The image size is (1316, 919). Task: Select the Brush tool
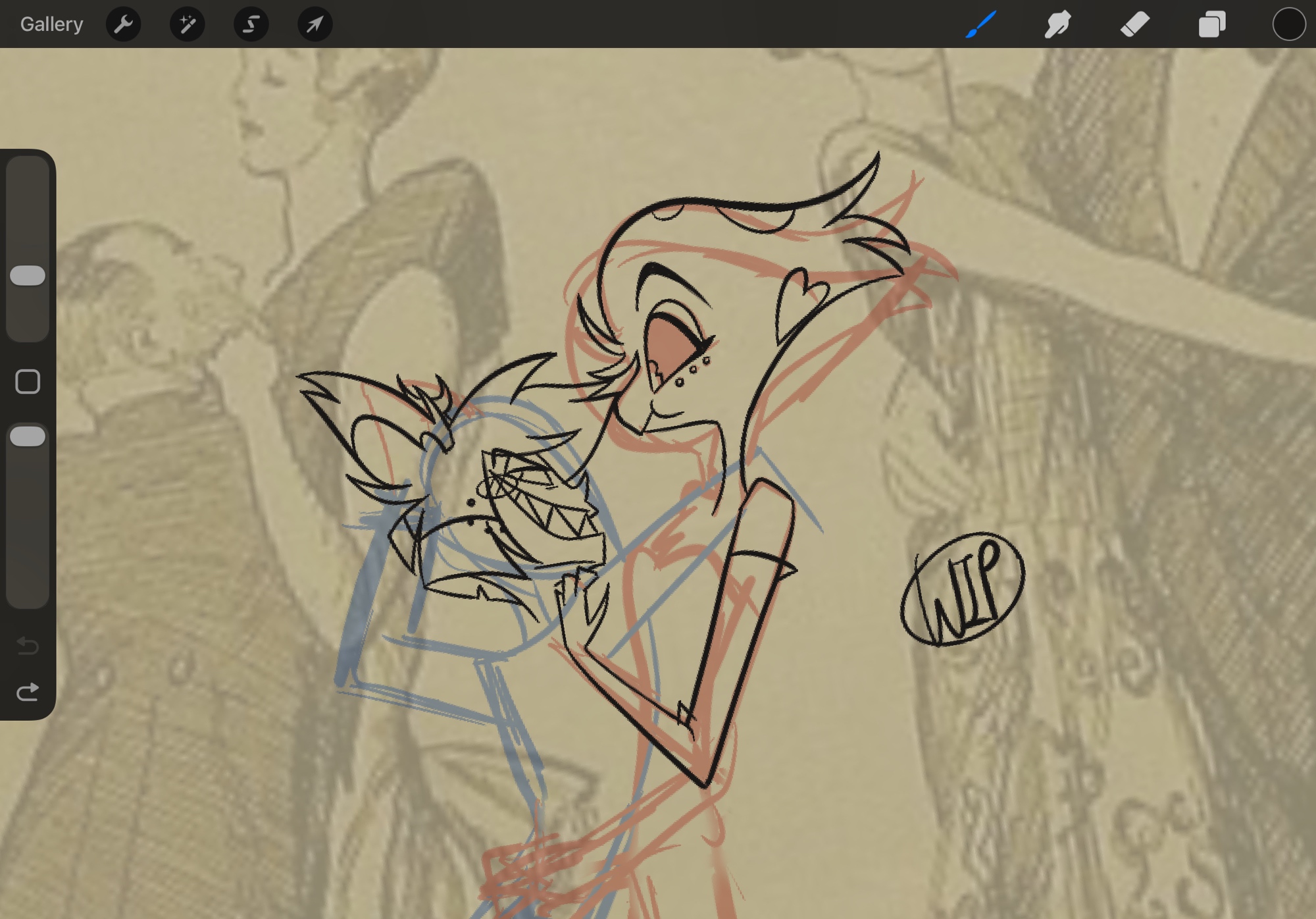[x=980, y=24]
